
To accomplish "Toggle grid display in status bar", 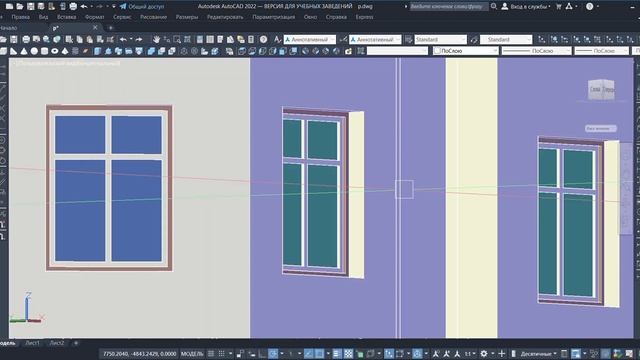I will point(211,354).
